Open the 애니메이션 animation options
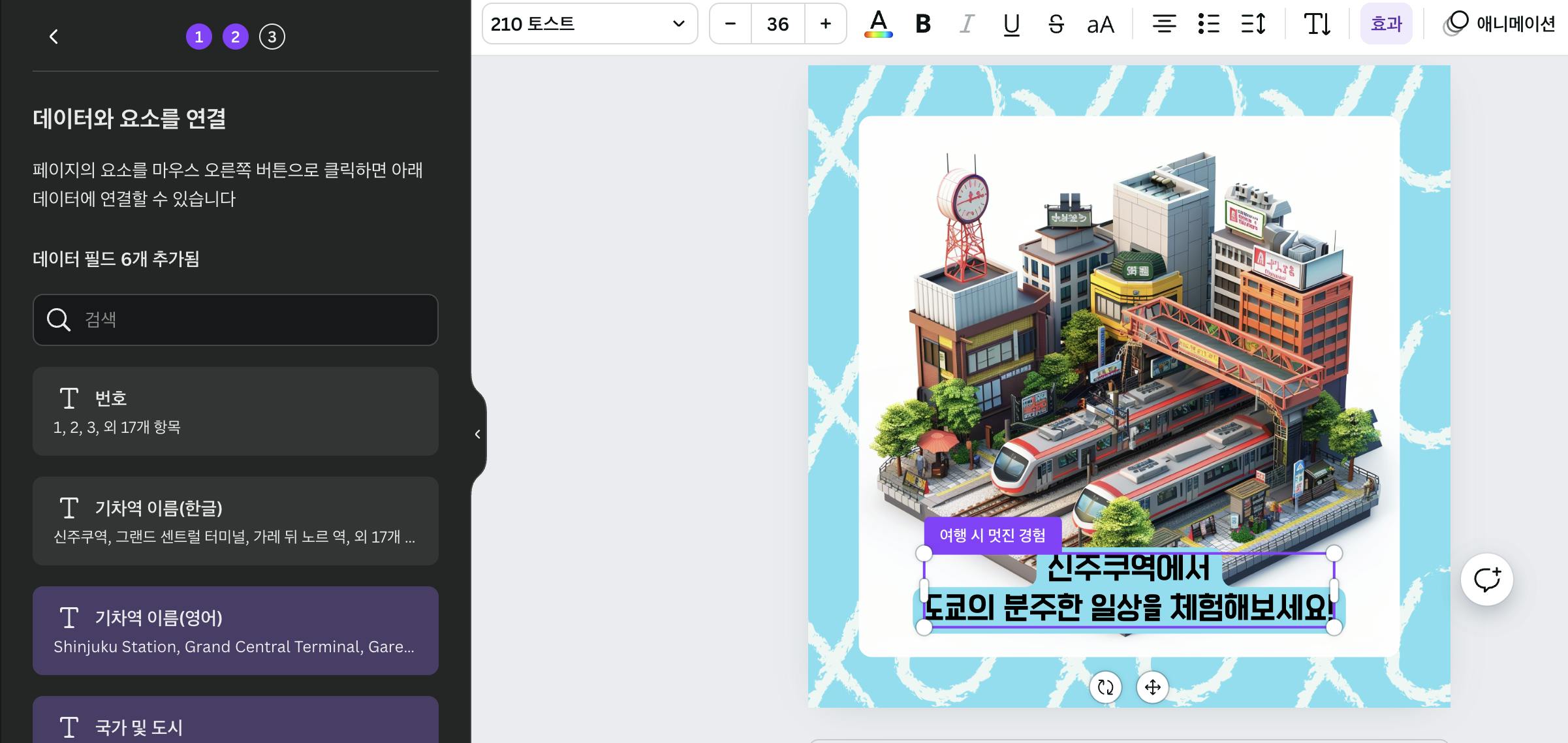Image resolution: width=1568 pixels, height=743 pixels. click(x=1499, y=24)
